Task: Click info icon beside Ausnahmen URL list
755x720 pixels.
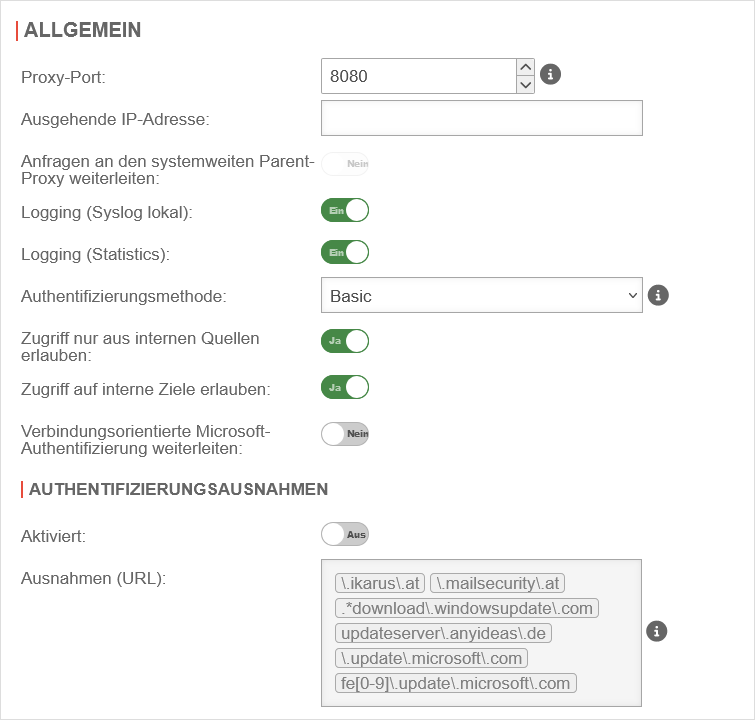Action: click(x=656, y=631)
